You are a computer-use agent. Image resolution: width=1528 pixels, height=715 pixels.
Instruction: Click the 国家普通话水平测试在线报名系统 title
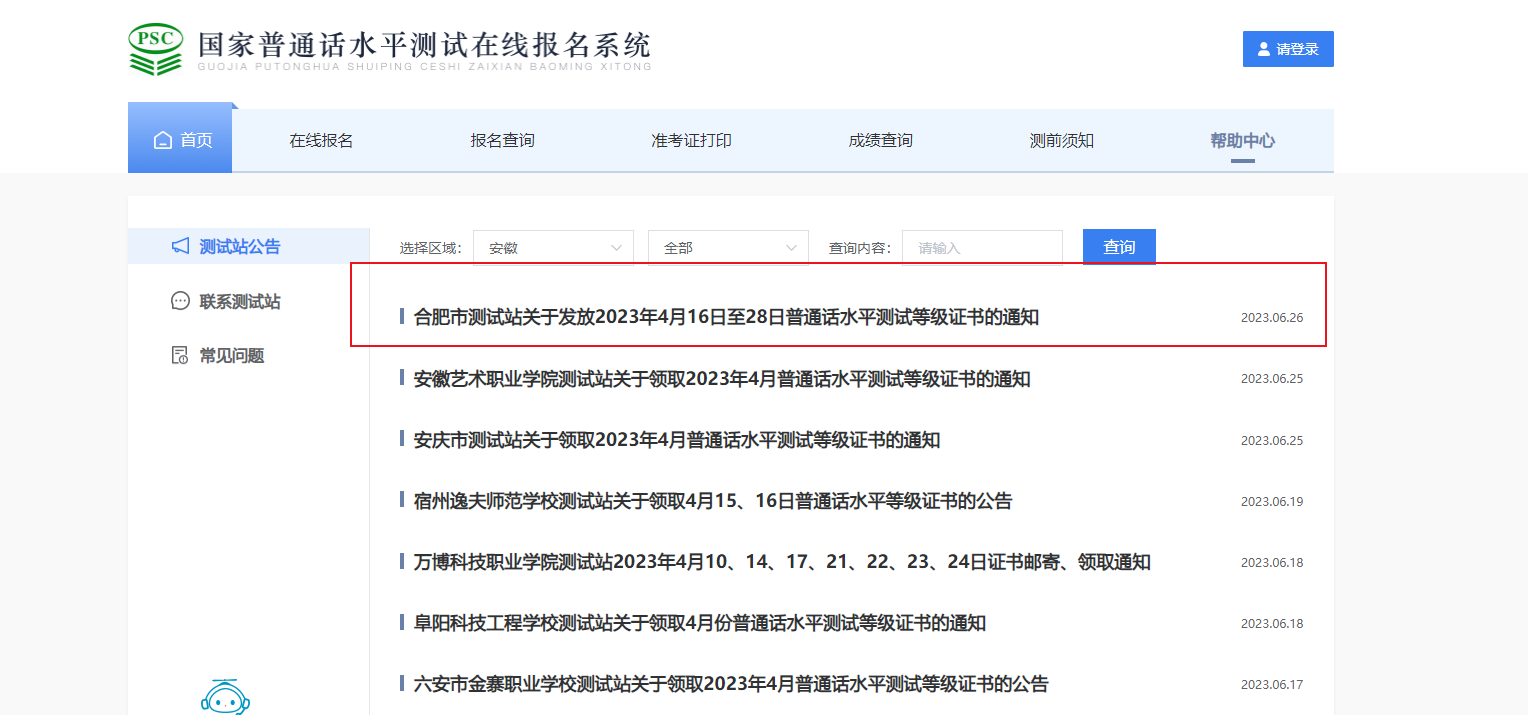(424, 45)
